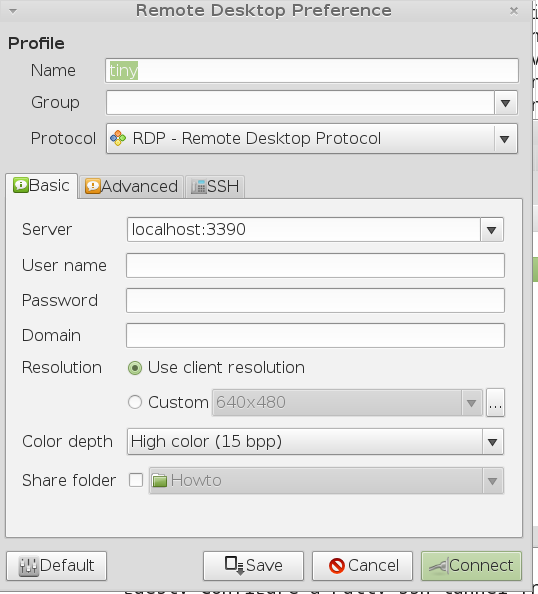This screenshot has width=538, height=594.
Task: Click the window menu arrow in title bar
Action: click(13, 11)
